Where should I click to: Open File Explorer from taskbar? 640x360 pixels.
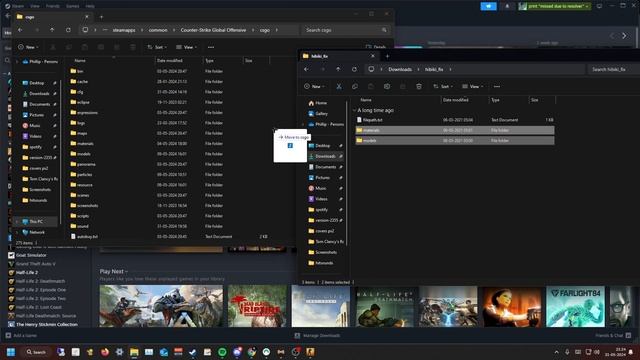tap(134, 352)
